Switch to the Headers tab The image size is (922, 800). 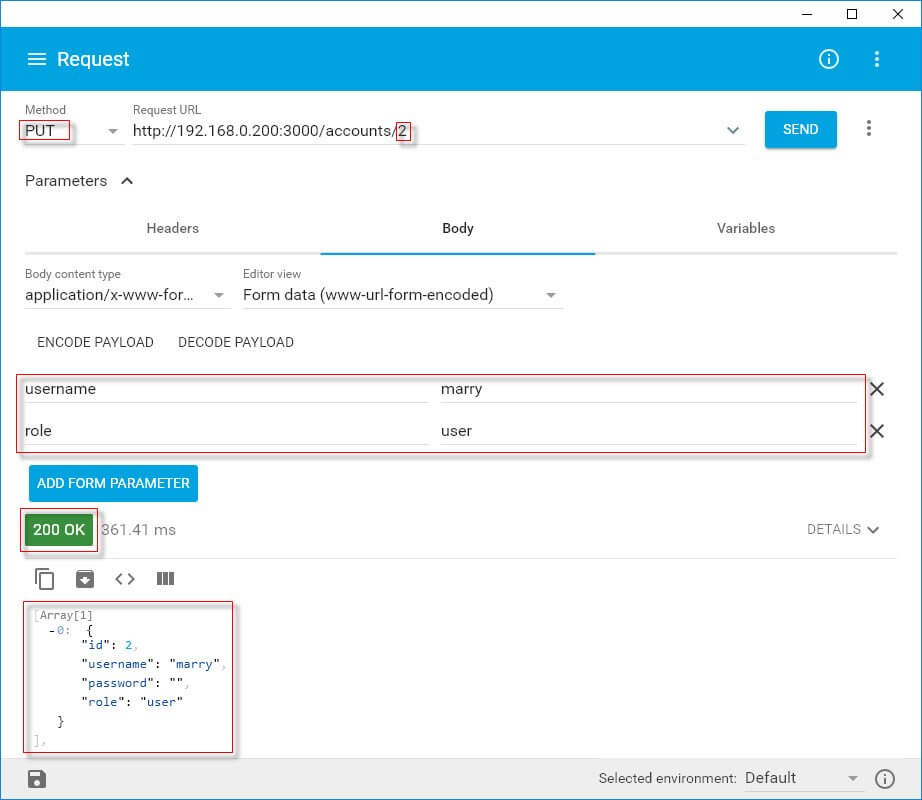172,228
